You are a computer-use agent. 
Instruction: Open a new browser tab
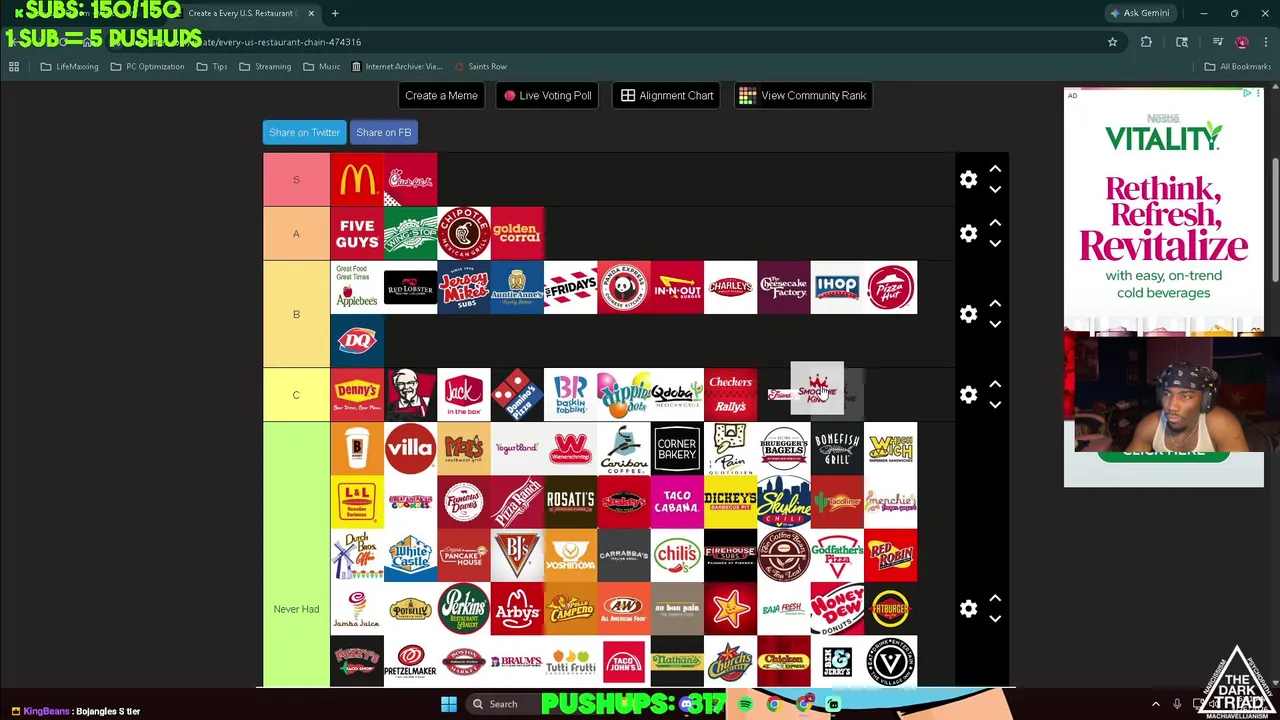(x=335, y=13)
